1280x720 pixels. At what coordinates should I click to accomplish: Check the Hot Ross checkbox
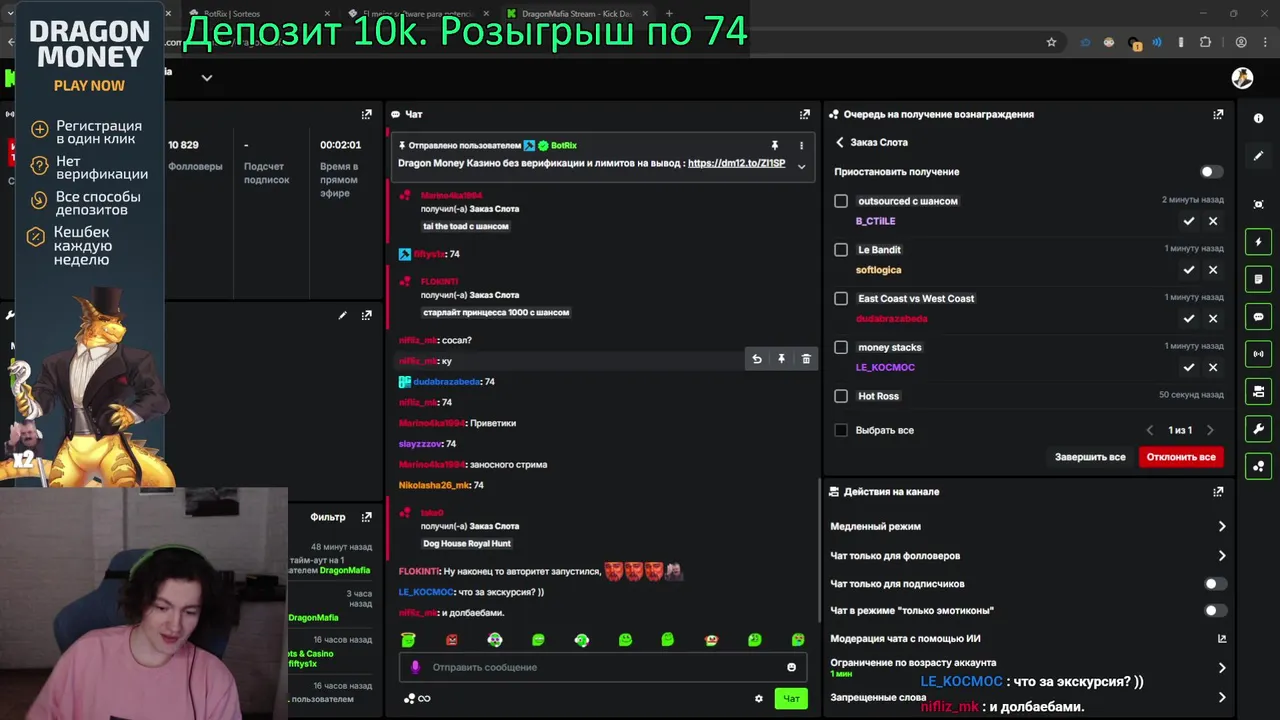point(841,396)
